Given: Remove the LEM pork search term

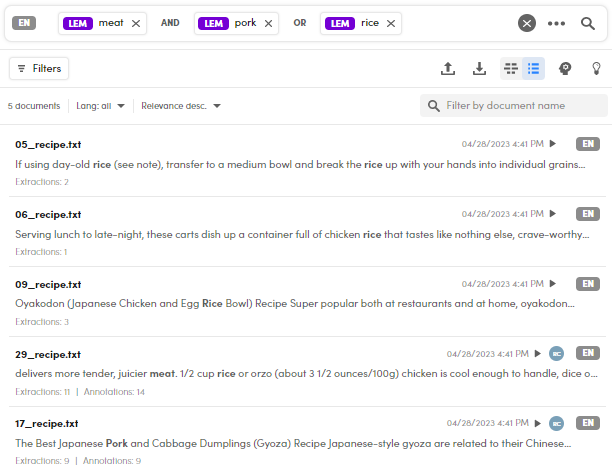Looking at the screenshot, I should coord(268,23).
